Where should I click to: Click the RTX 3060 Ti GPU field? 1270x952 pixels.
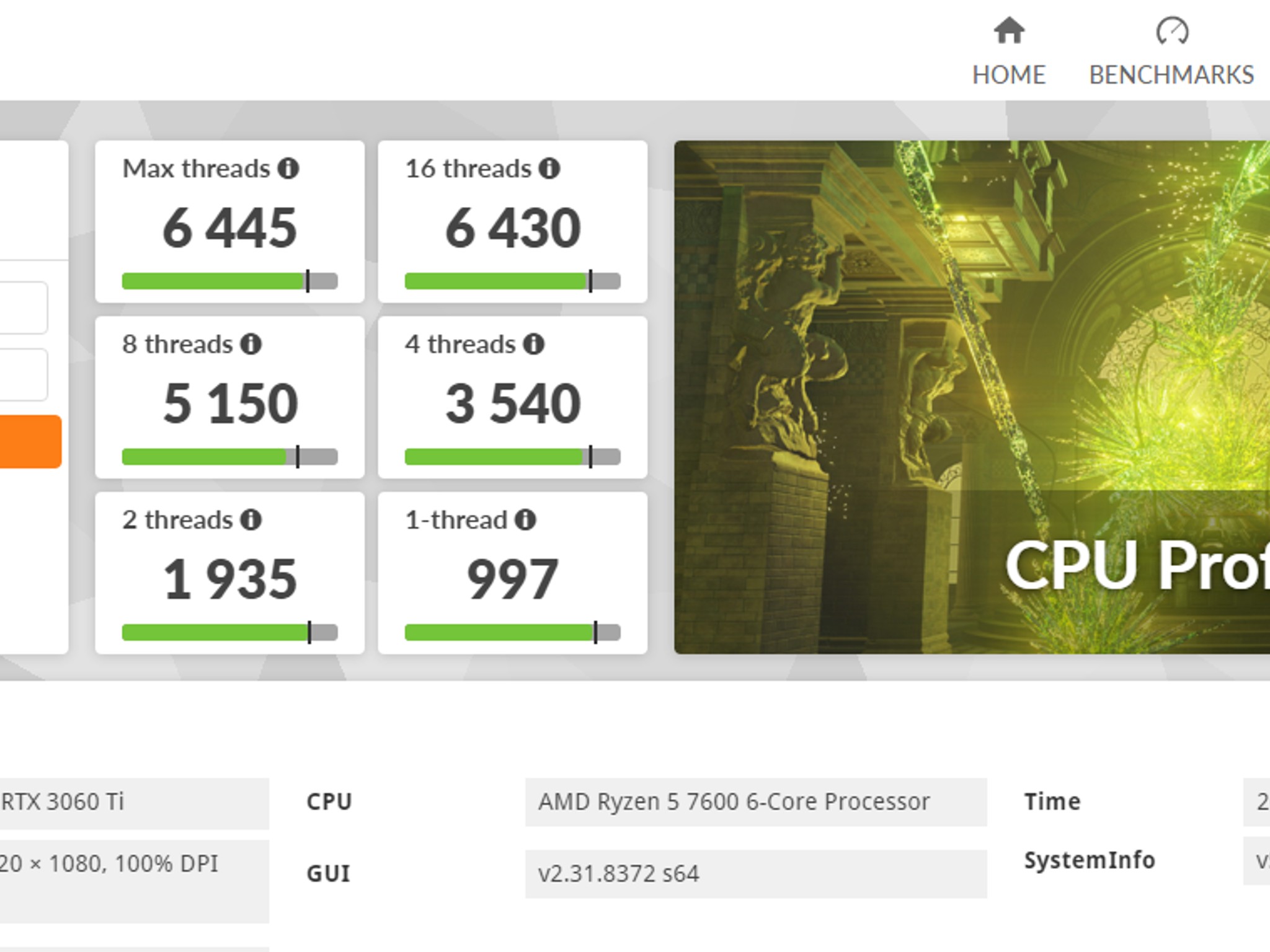133,803
